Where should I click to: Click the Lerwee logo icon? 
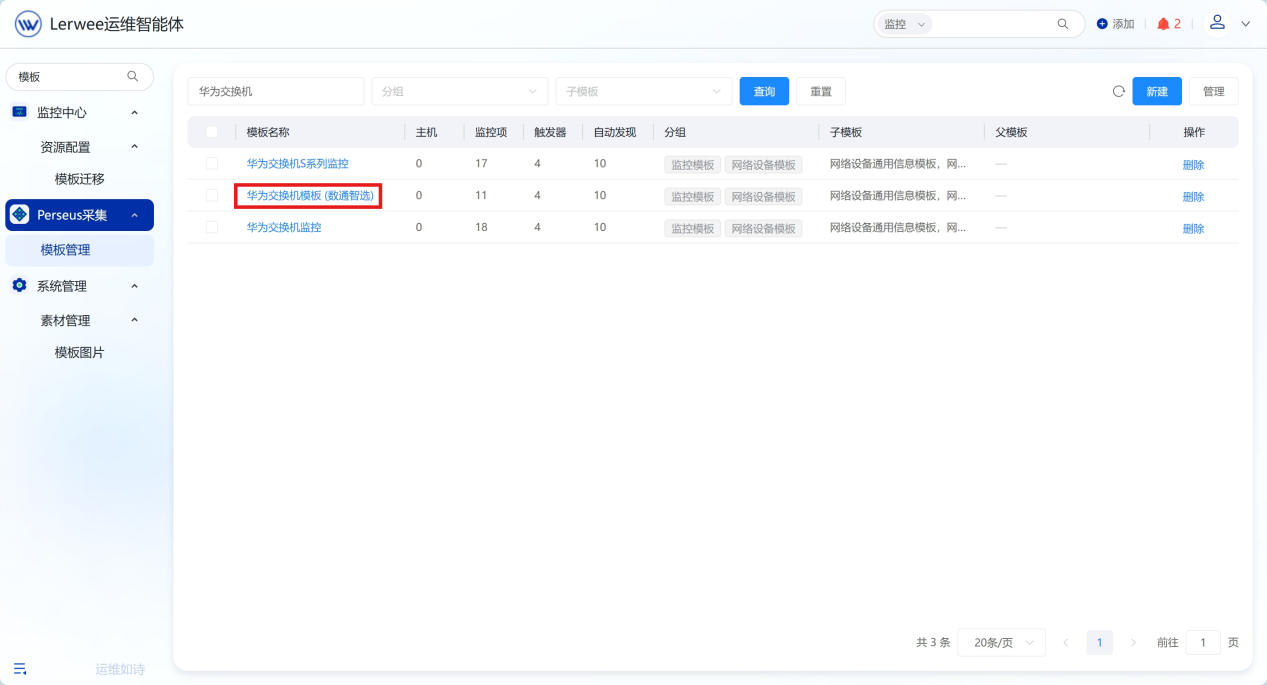point(28,24)
